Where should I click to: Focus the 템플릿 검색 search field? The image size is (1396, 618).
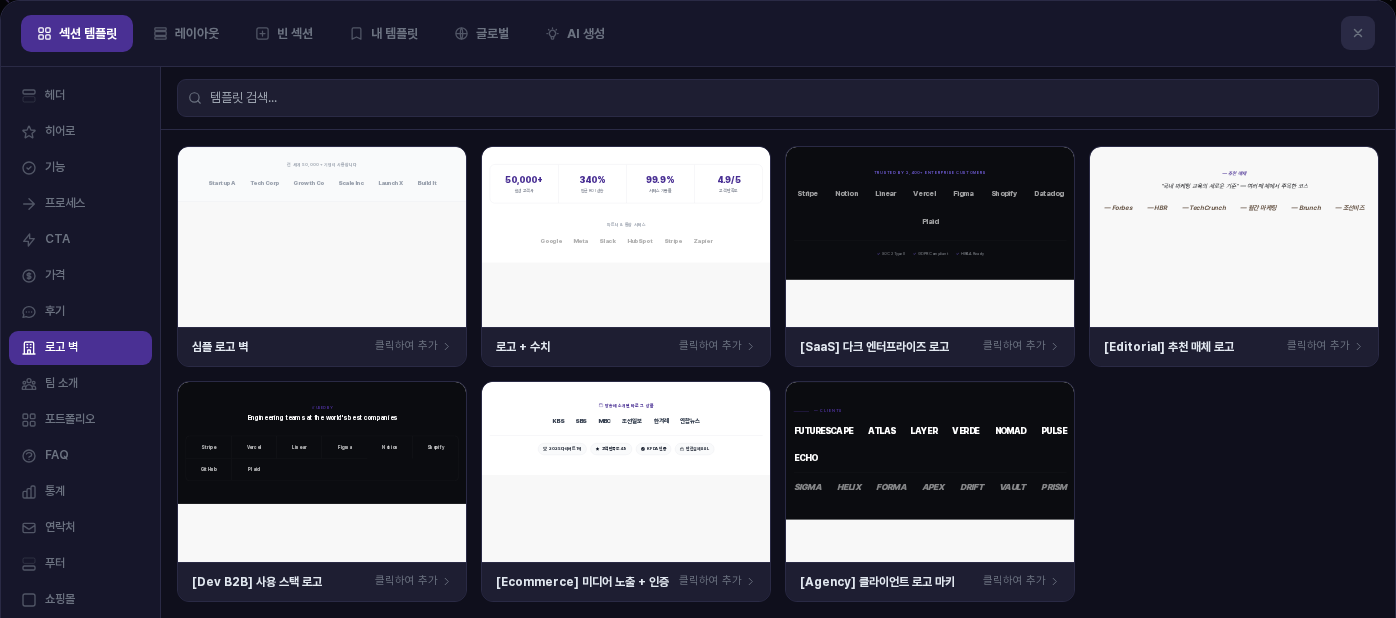(778, 98)
